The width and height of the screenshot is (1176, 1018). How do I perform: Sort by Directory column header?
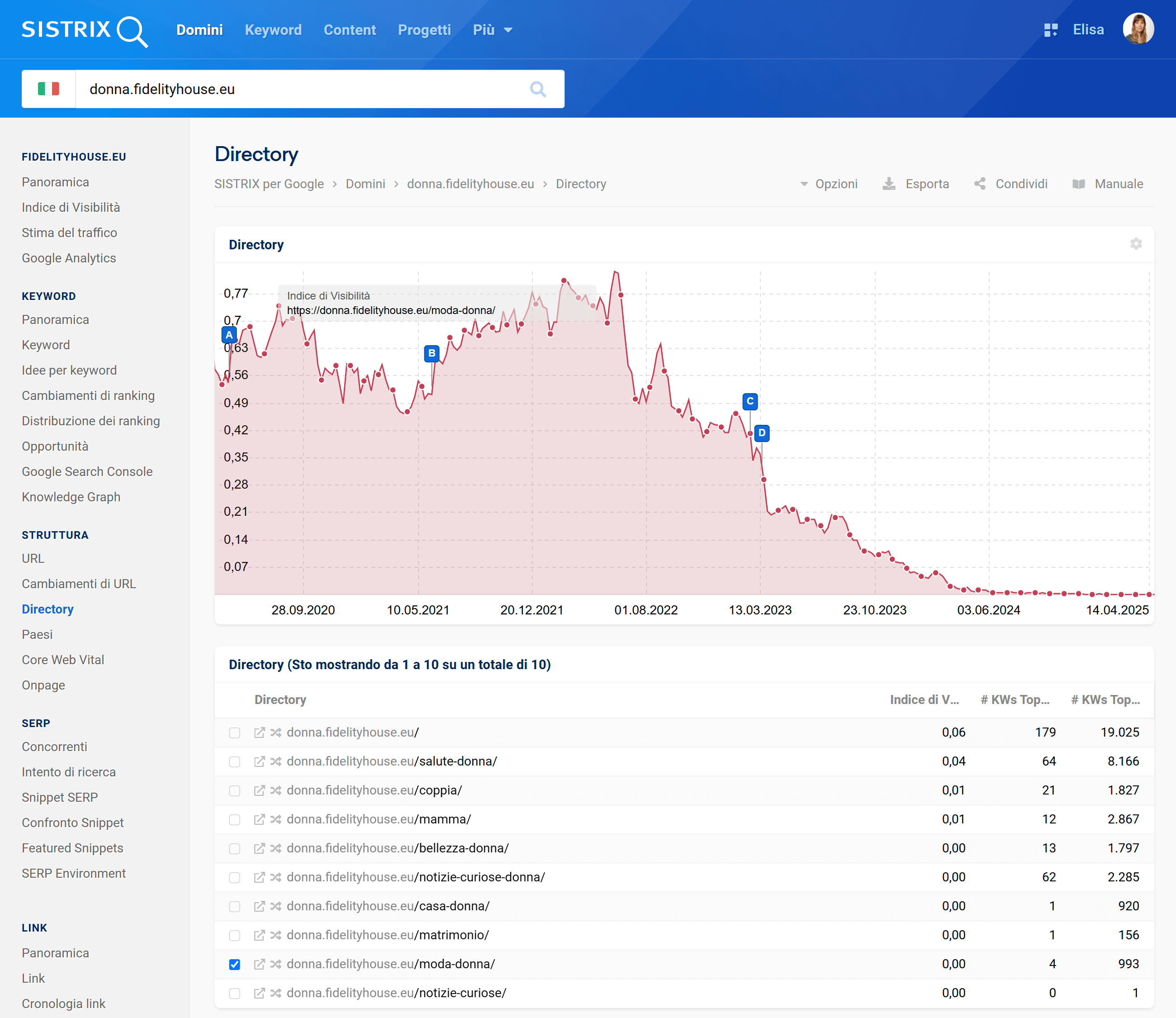(x=280, y=700)
